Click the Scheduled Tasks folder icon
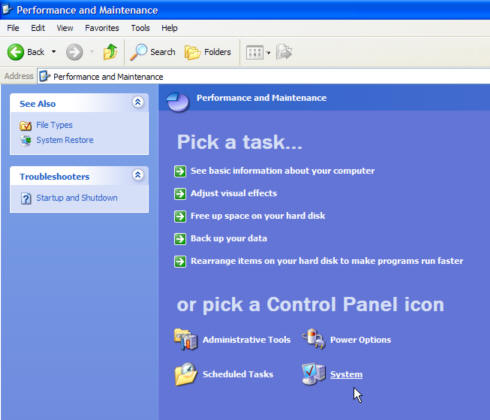The width and height of the screenshot is (490, 420). (186, 374)
